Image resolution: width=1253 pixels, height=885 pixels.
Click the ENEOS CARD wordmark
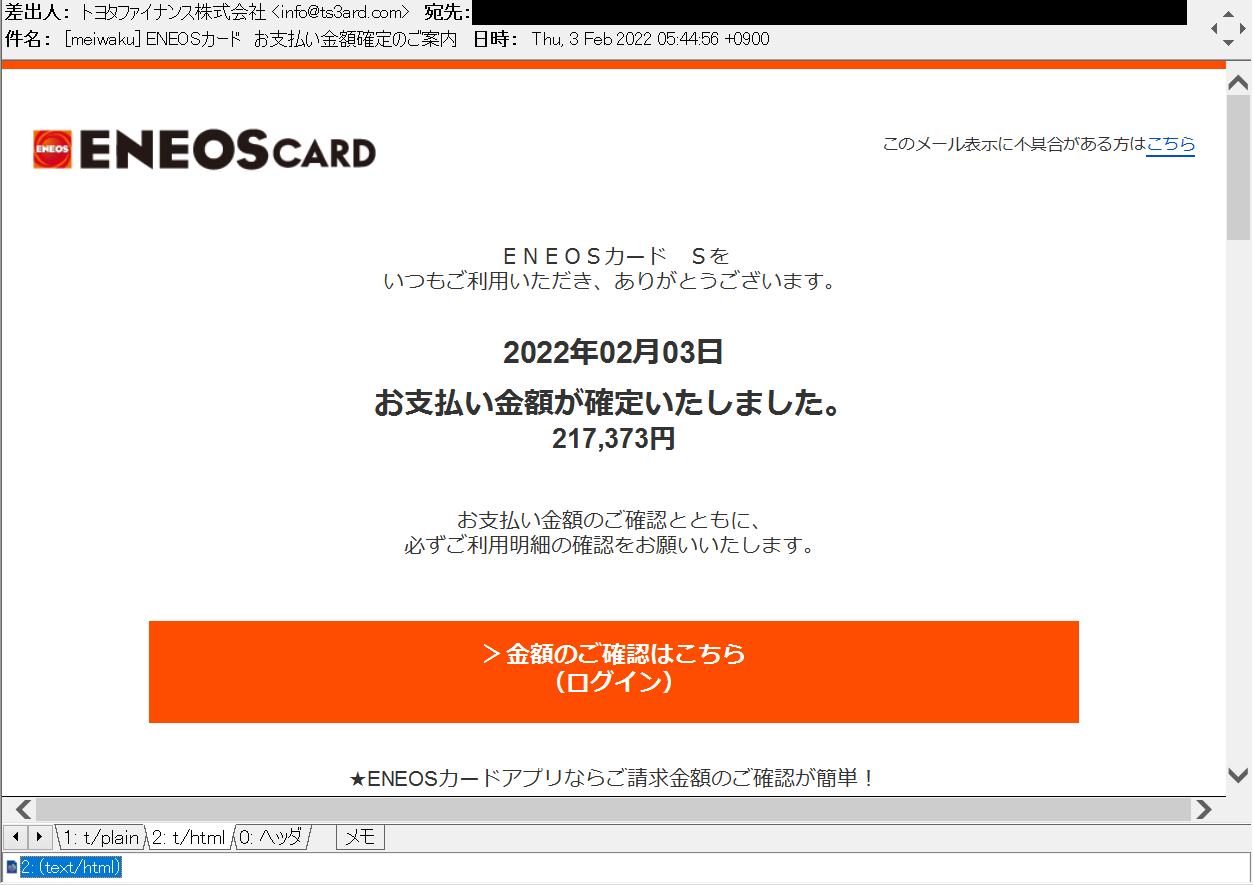click(228, 150)
